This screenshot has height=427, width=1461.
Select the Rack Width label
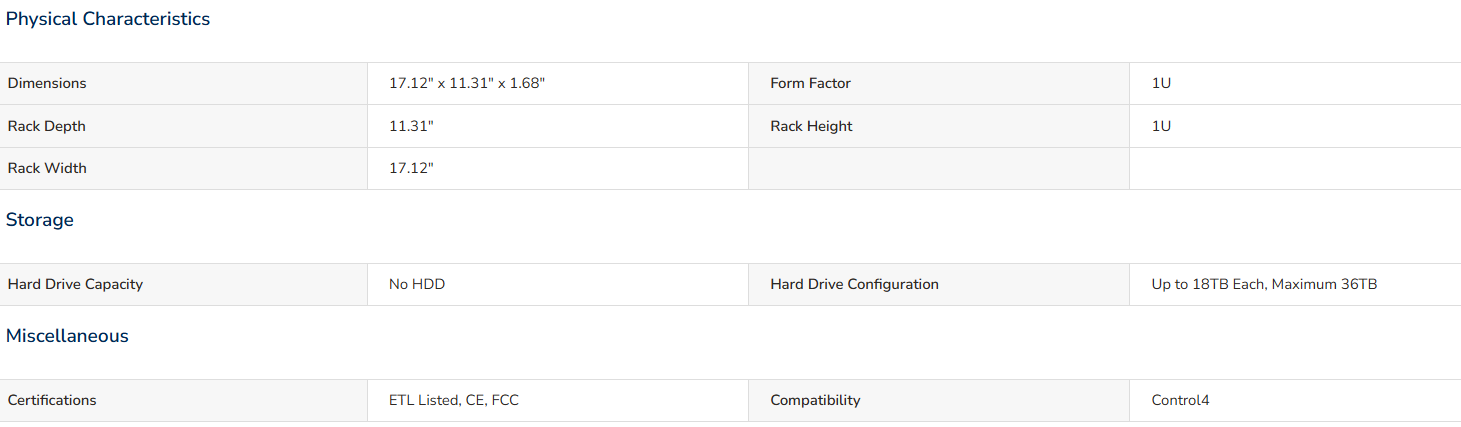point(47,168)
